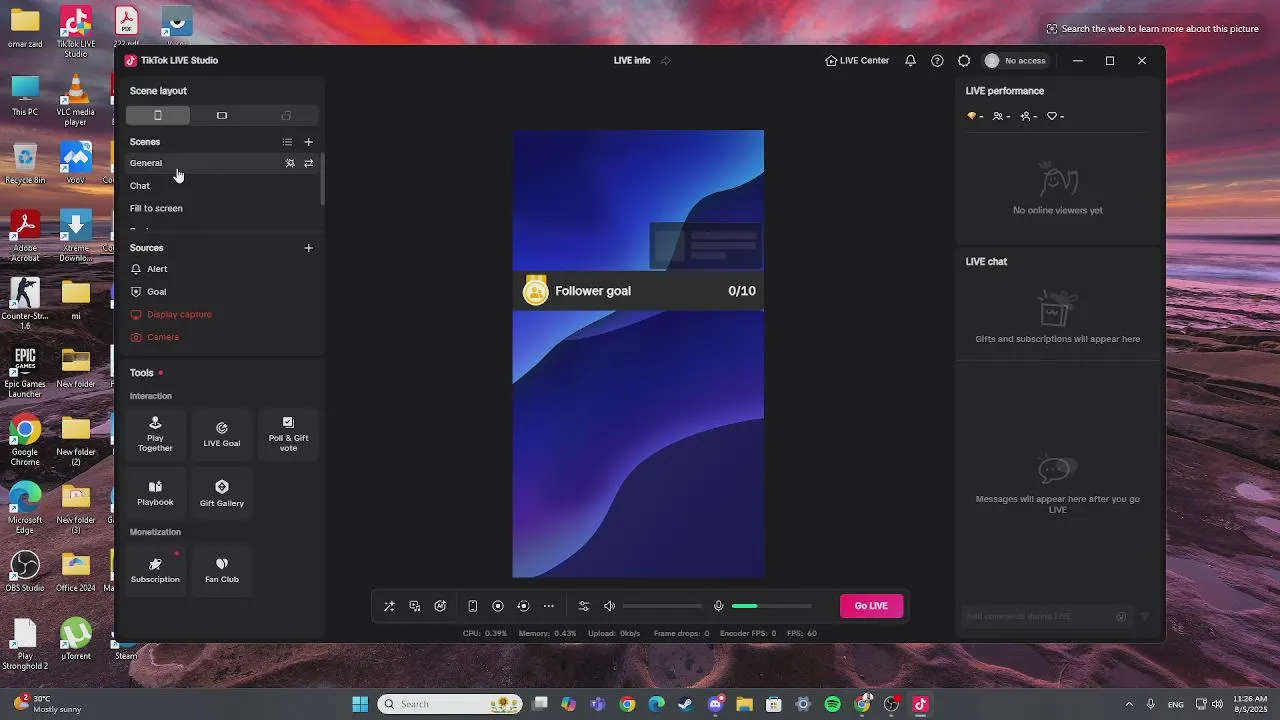Click the replay capture icon

coord(523,606)
